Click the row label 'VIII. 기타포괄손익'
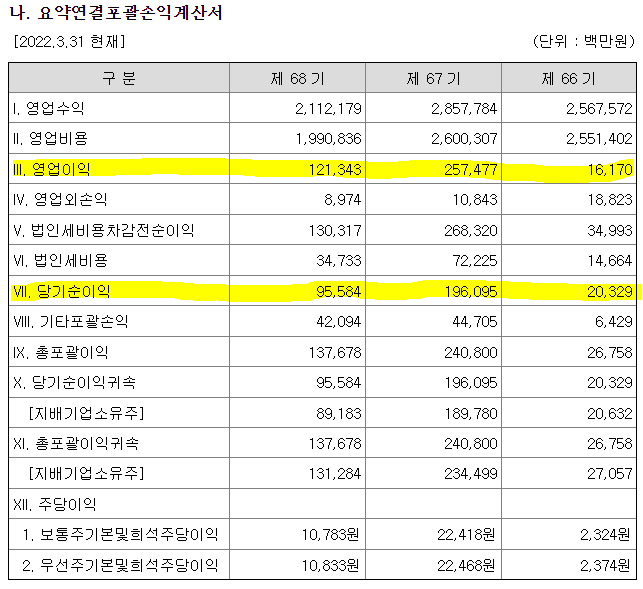The image size is (643, 589). (71, 321)
